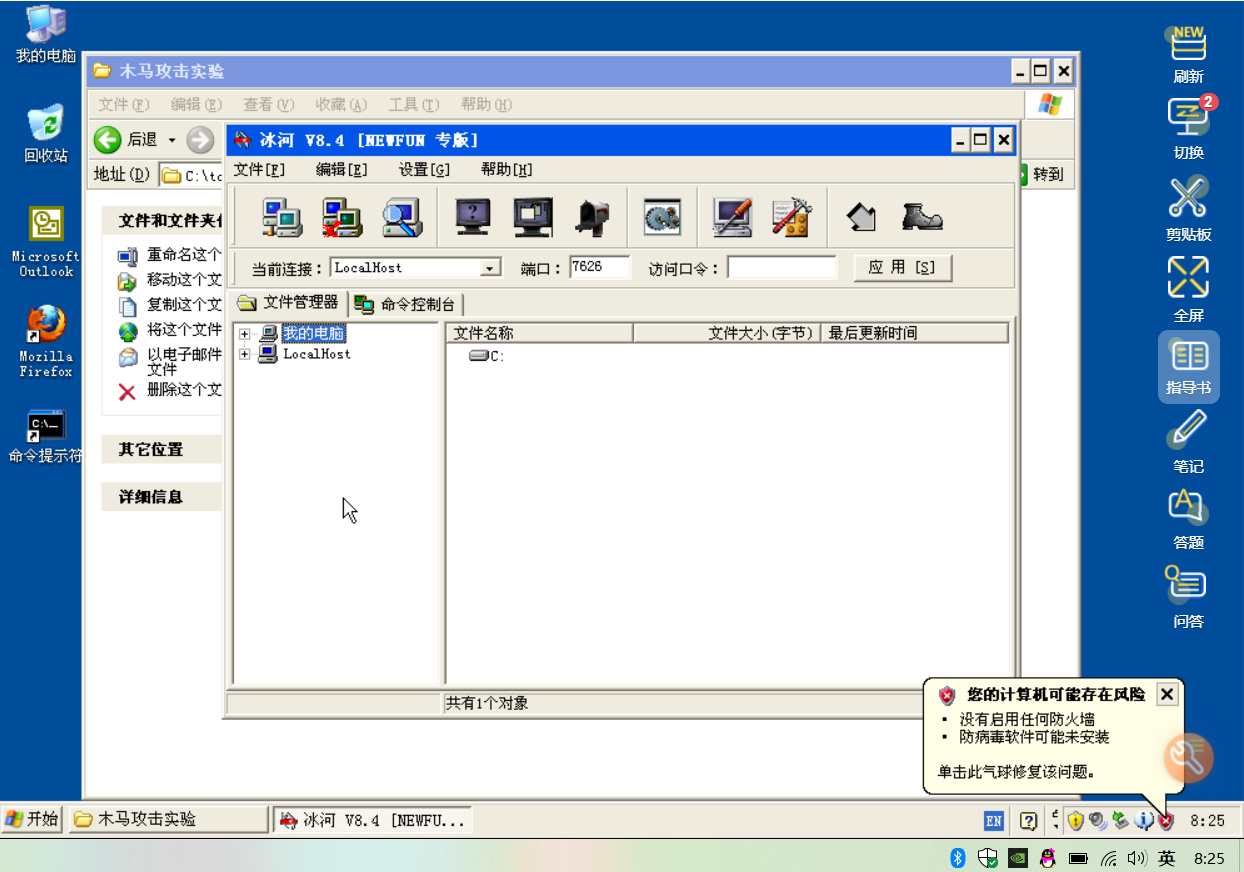The height and width of the screenshot is (872, 1244).
Task: Click 后退 back button in Explorer window
Action: (126, 139)
